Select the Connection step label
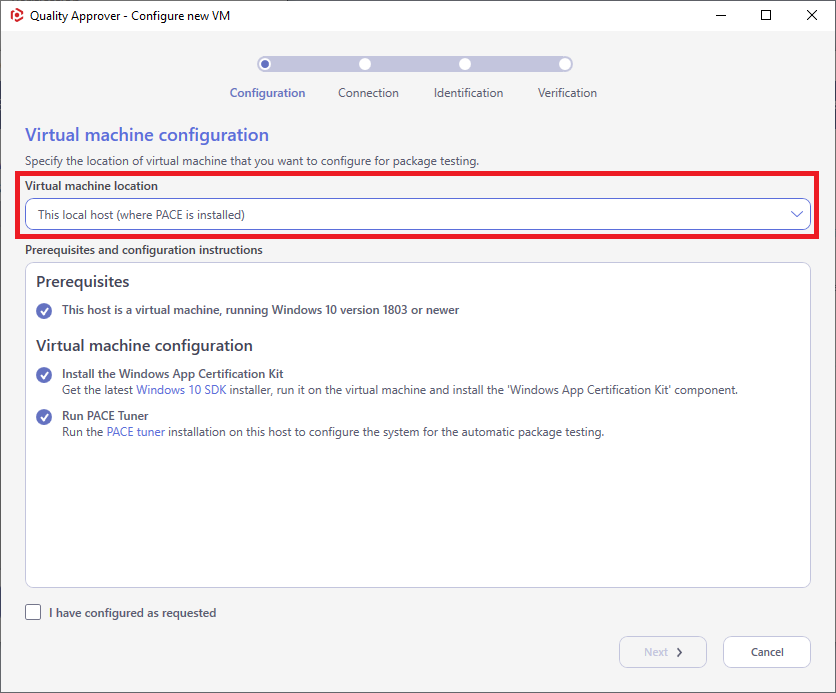This screenshot has height=693, width=836. 368,93
